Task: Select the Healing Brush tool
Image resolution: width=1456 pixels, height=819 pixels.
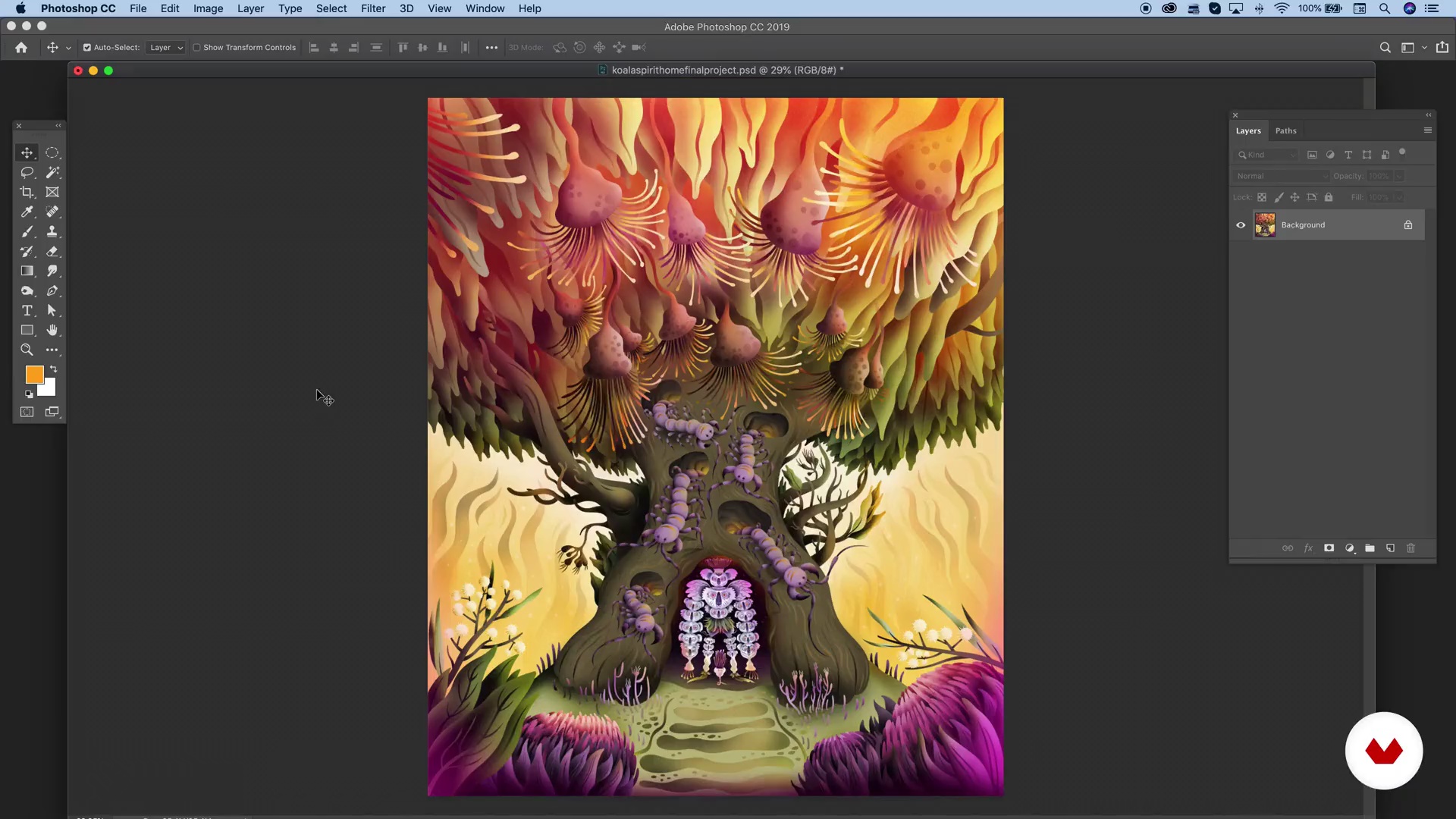Action: pos(52,212)
